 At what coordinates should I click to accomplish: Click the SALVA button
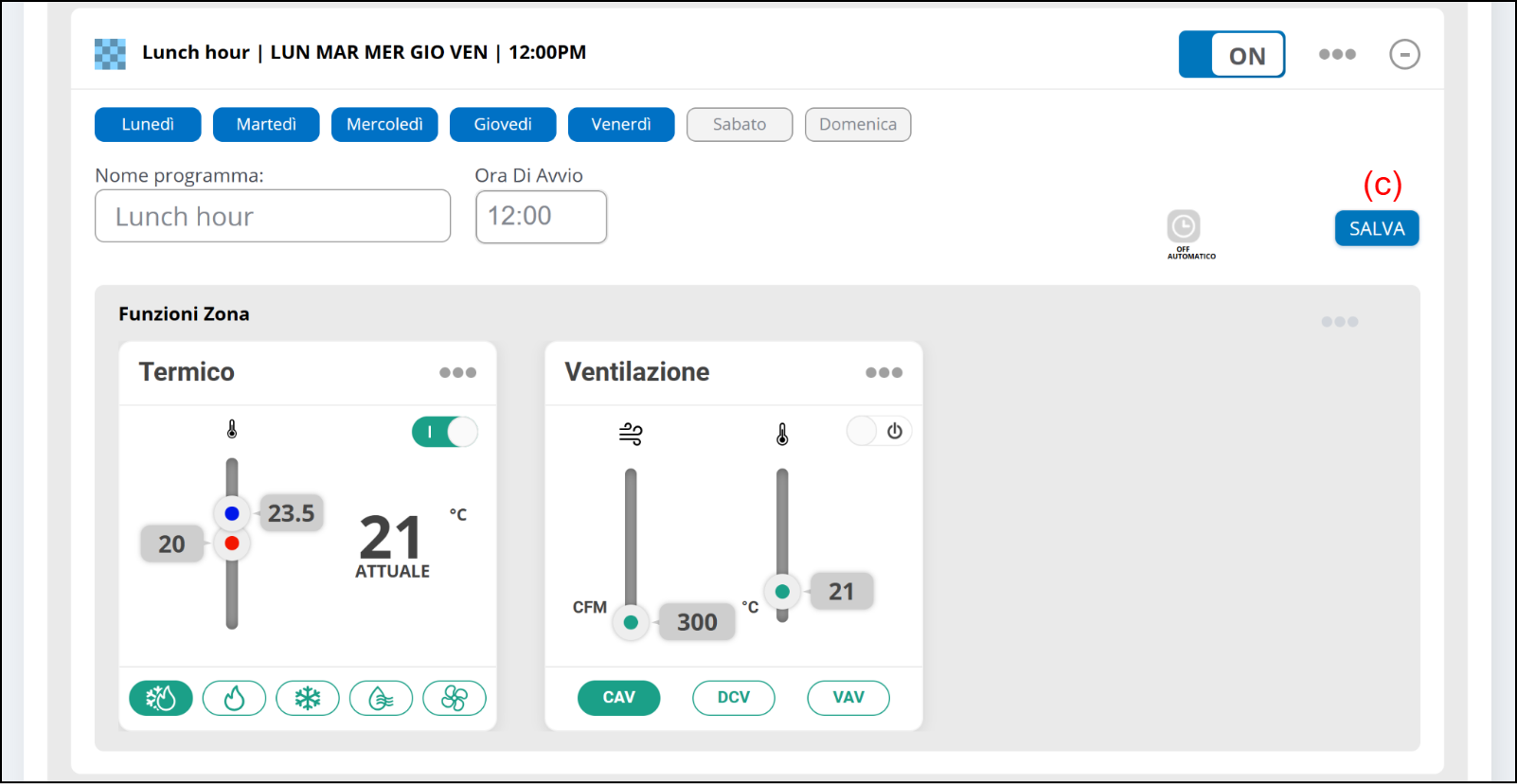coord(1377,228)
